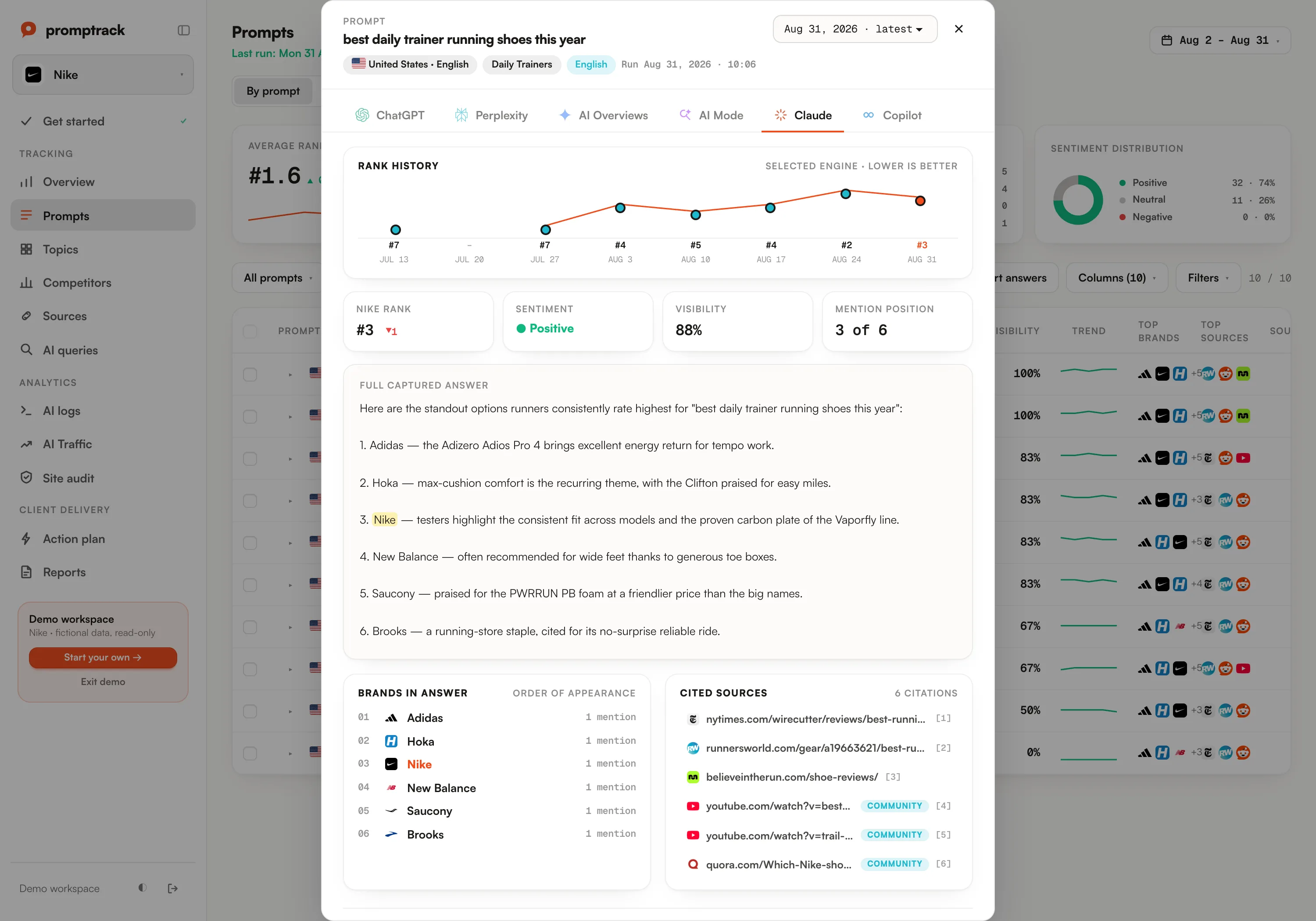The height and width of the screenshot is (921, 1316).
Task: Check the fifth prompt row's checkbox
Action: coord(250,543)
